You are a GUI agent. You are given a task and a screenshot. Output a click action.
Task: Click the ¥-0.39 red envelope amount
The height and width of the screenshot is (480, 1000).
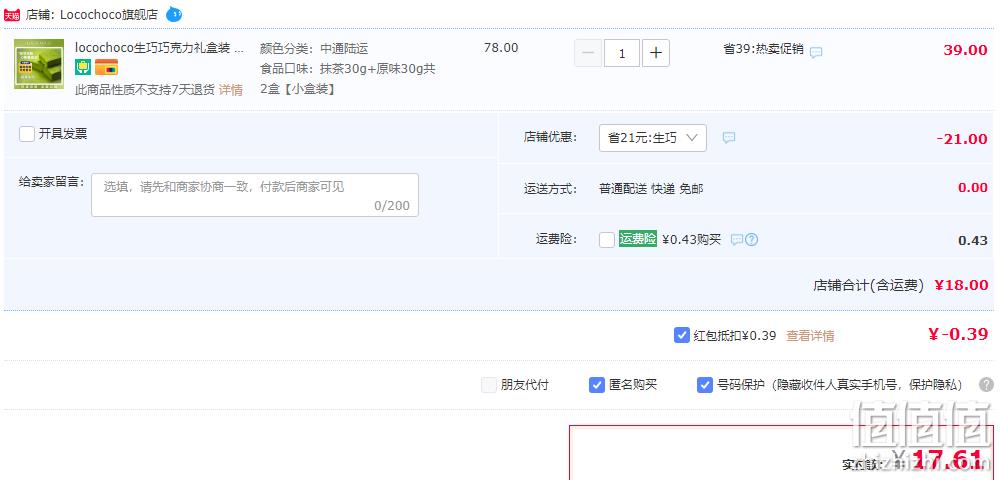[958, 334]
